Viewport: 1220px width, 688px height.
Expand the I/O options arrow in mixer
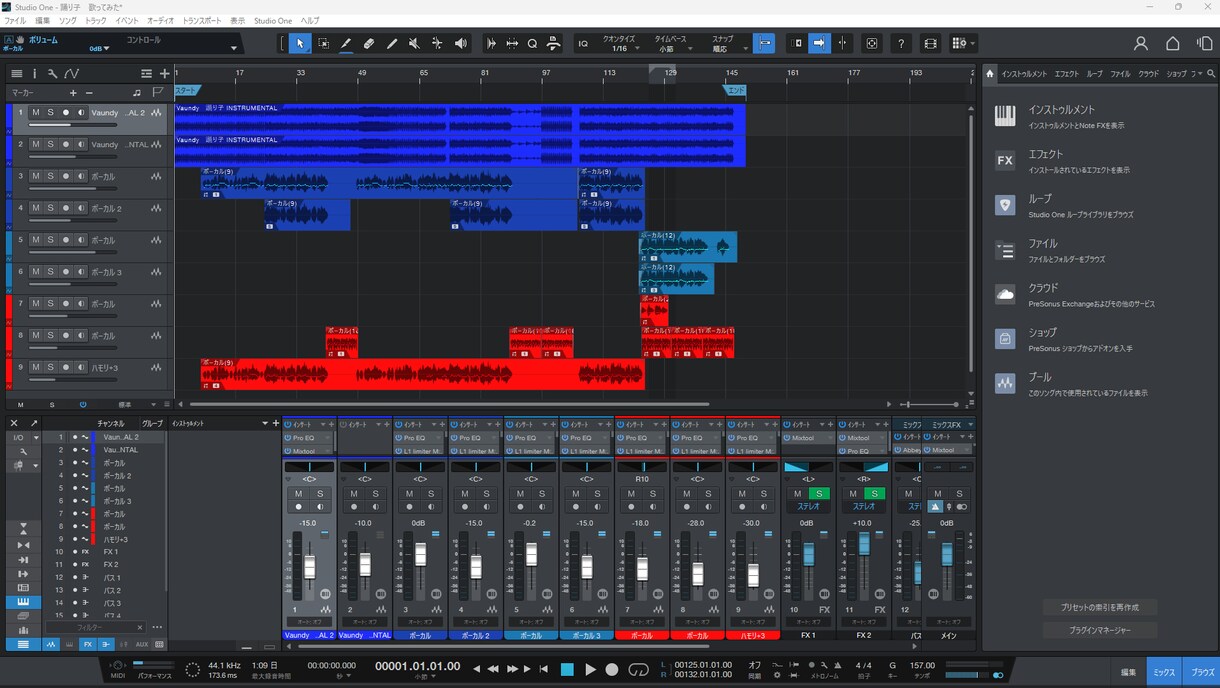pos(36,438)
